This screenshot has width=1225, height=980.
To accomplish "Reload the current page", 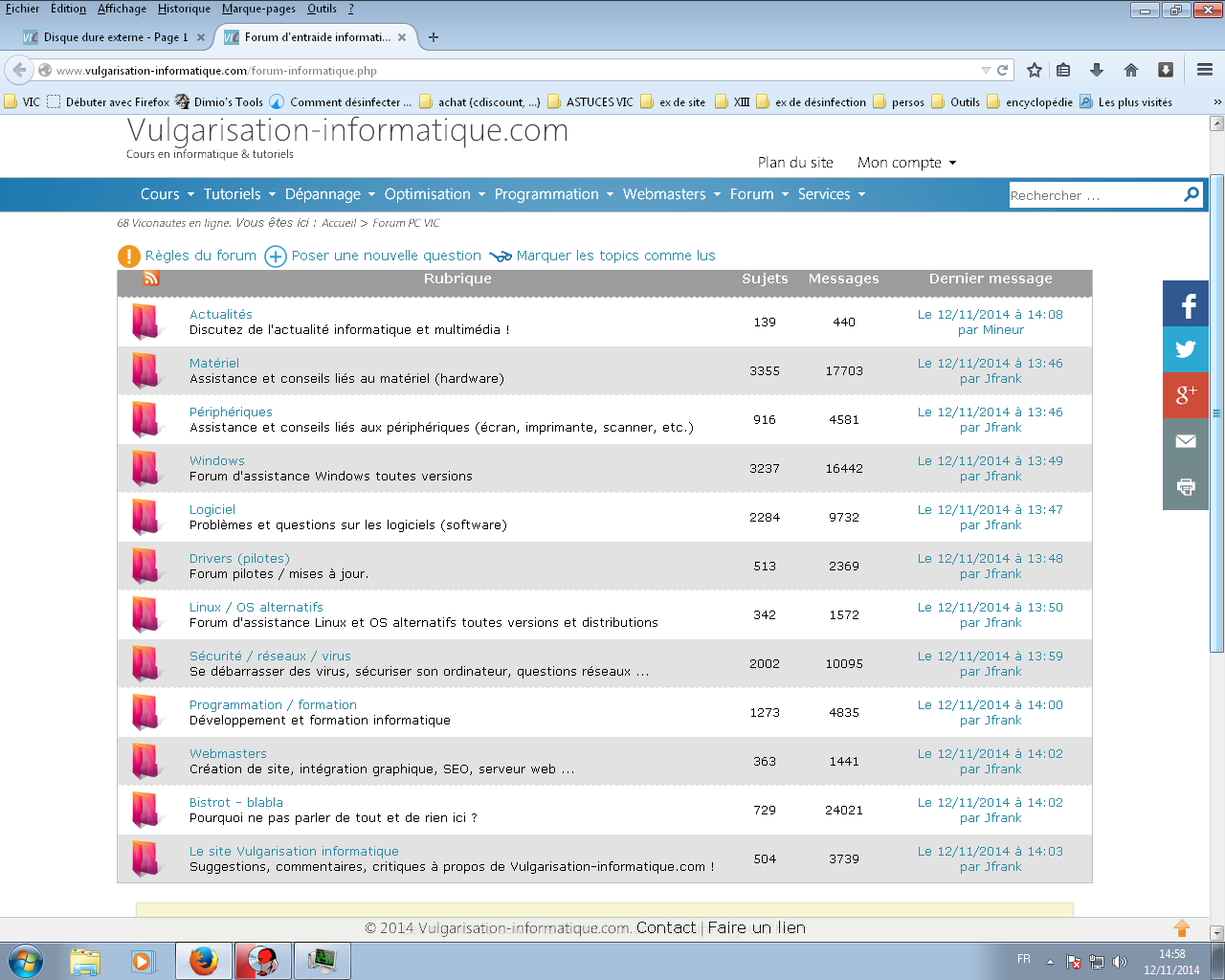I will 1003,70.
